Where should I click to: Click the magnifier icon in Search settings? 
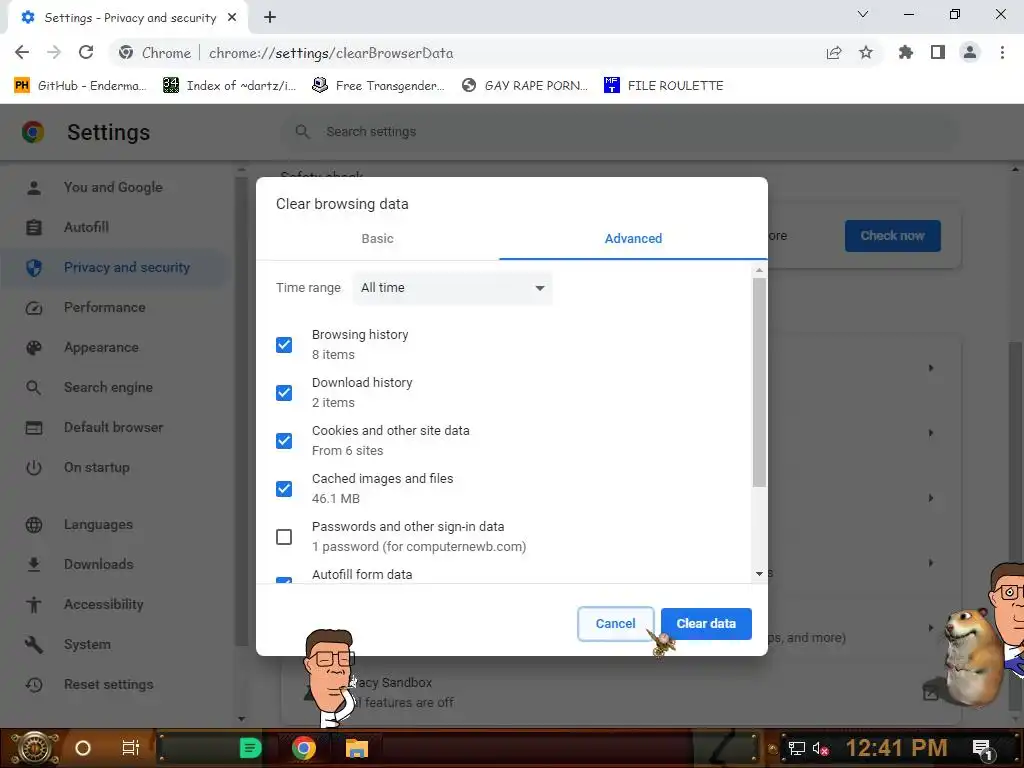[x=302, y=131]
